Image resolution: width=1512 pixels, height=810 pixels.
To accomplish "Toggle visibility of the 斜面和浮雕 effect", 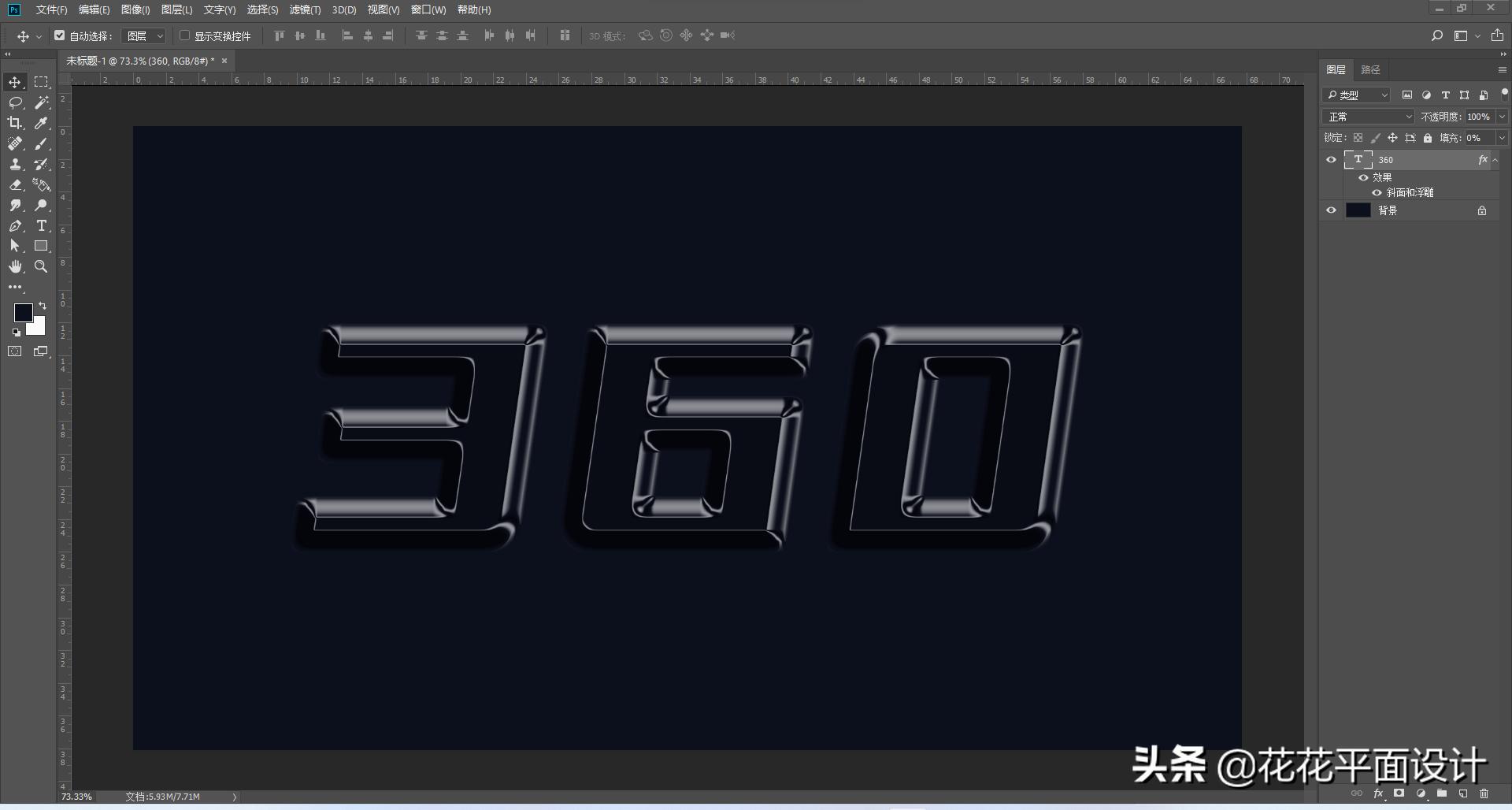I will (x=1377, y=192).
